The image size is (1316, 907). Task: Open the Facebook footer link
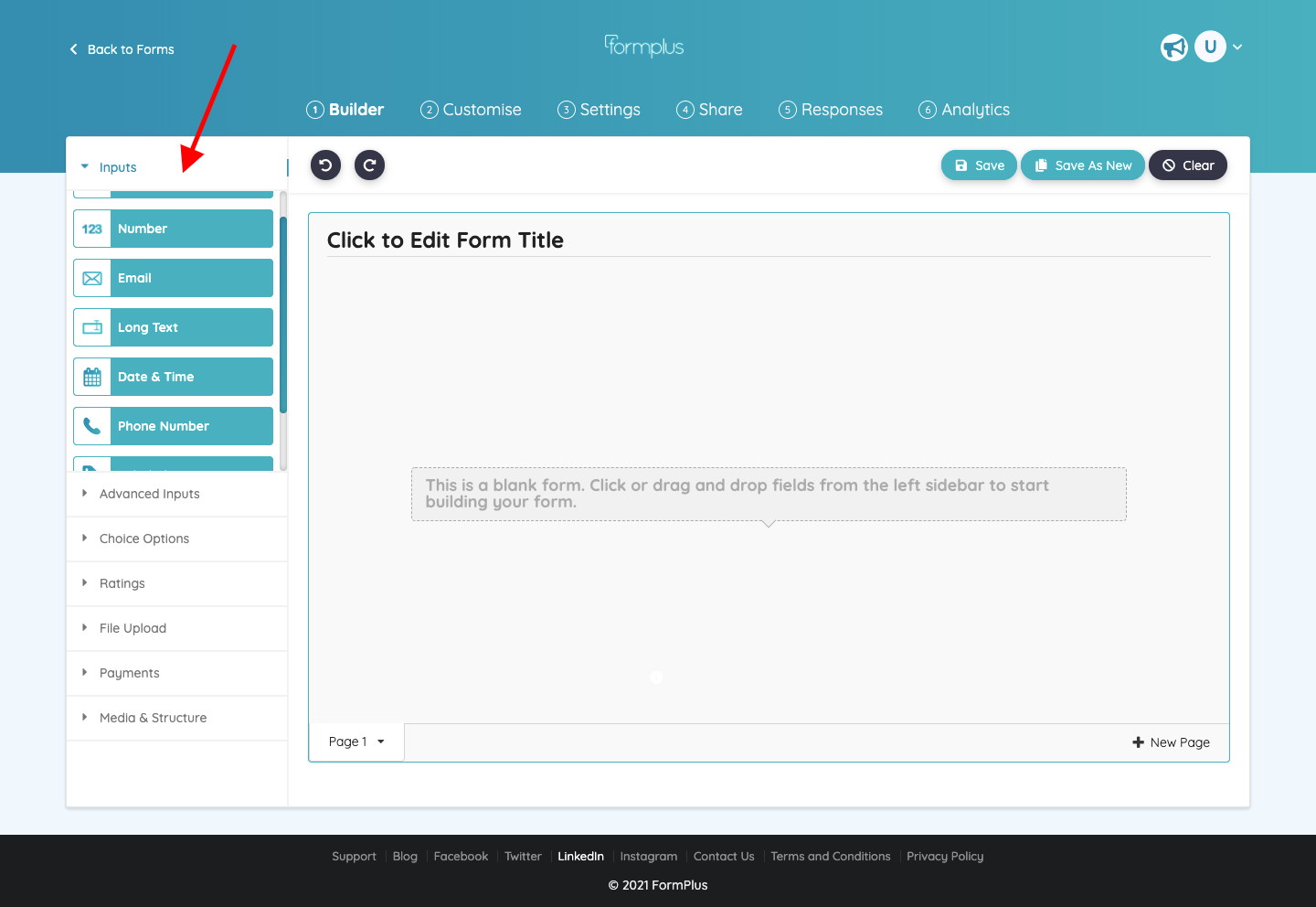coord(461,857)
